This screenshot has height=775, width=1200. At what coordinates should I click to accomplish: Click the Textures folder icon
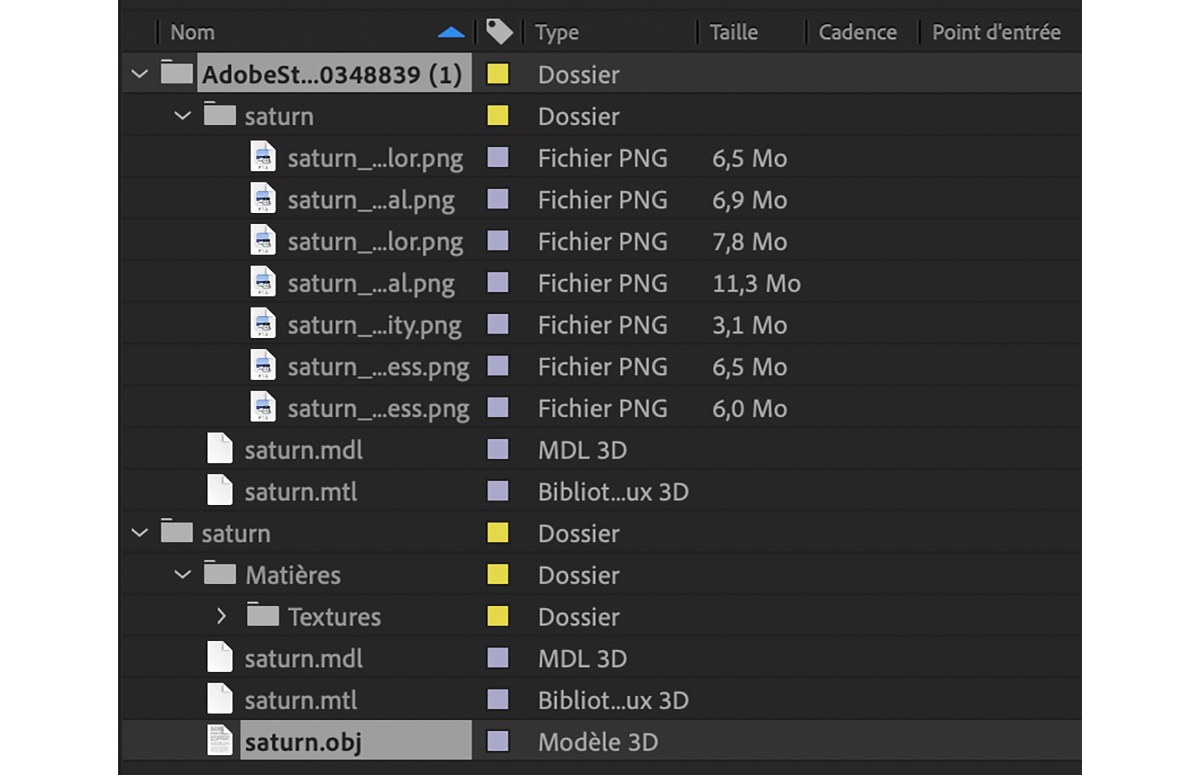coord(263,616)
